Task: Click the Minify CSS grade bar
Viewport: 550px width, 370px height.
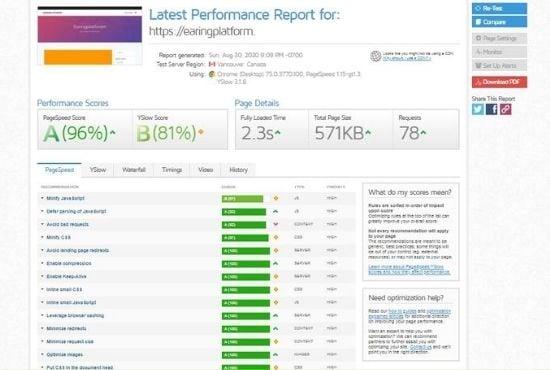Action: [245, 238]
